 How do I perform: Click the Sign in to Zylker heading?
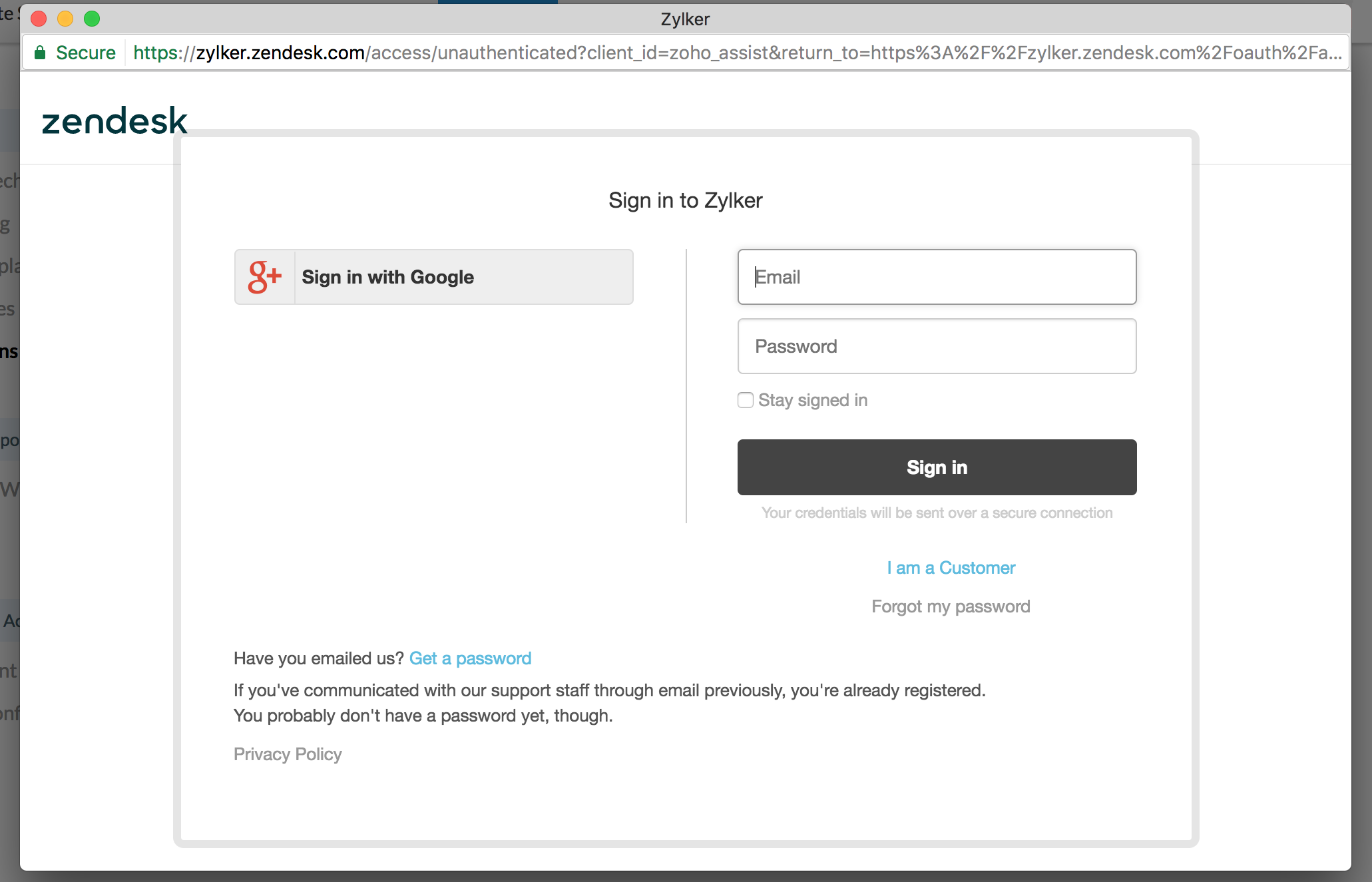pos(685,200)
